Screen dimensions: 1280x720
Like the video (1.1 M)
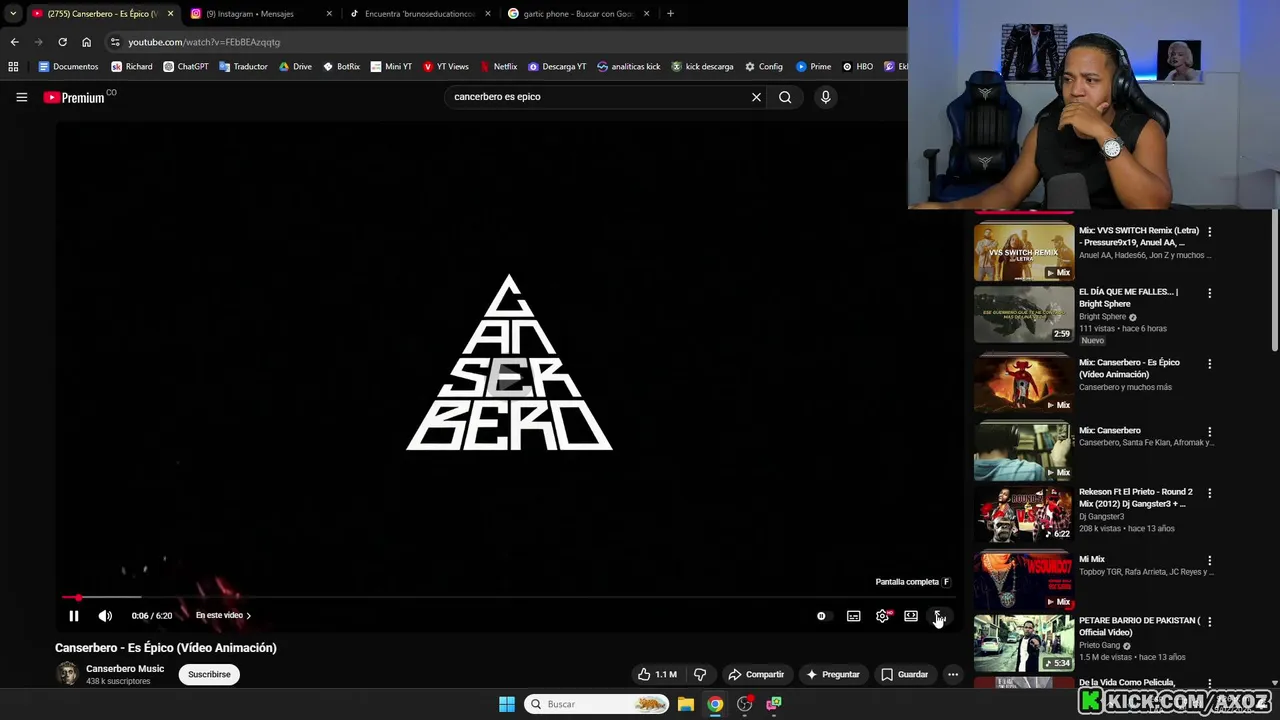coord(657,674)
